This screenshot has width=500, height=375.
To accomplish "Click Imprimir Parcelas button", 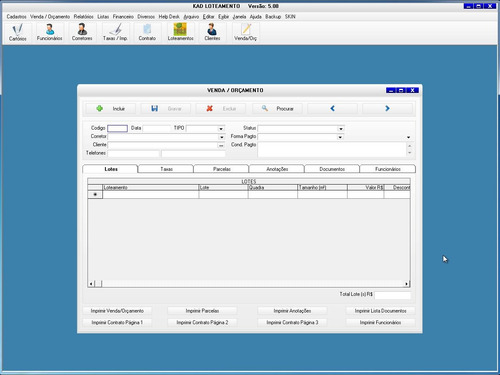I will [x=202, y=311].
